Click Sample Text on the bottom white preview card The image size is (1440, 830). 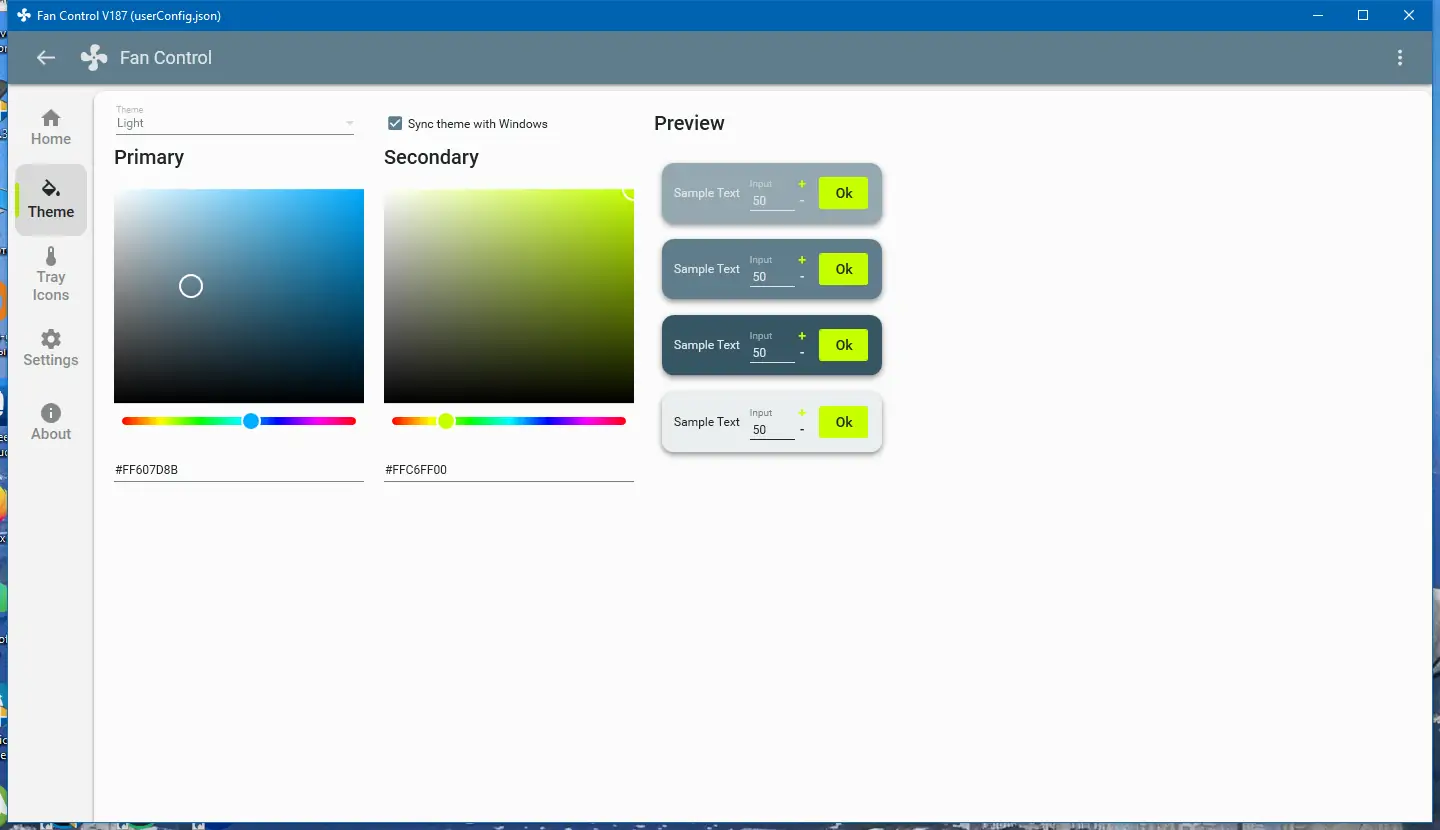pos(707,422)
